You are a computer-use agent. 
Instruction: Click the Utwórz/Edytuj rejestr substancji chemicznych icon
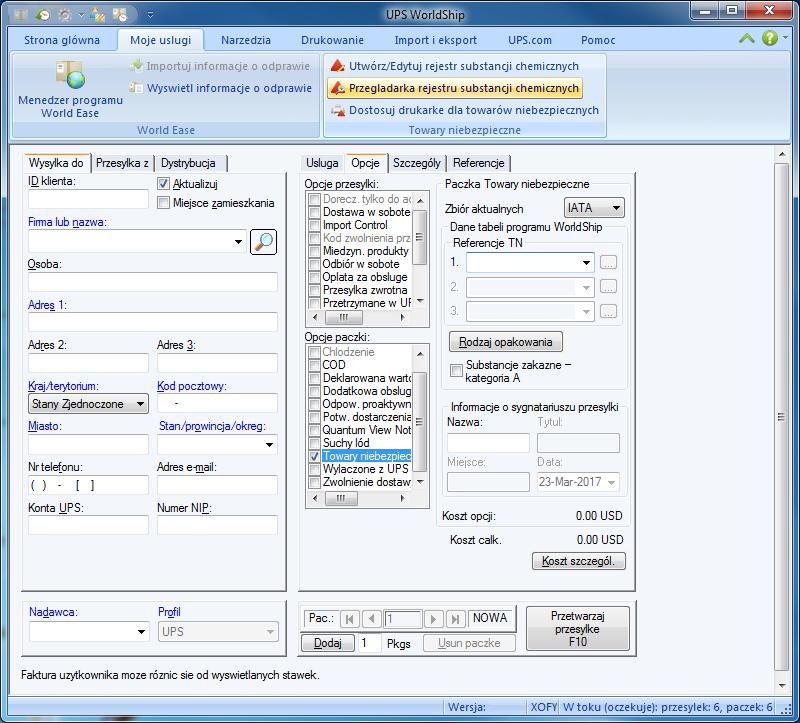point(337,66)
